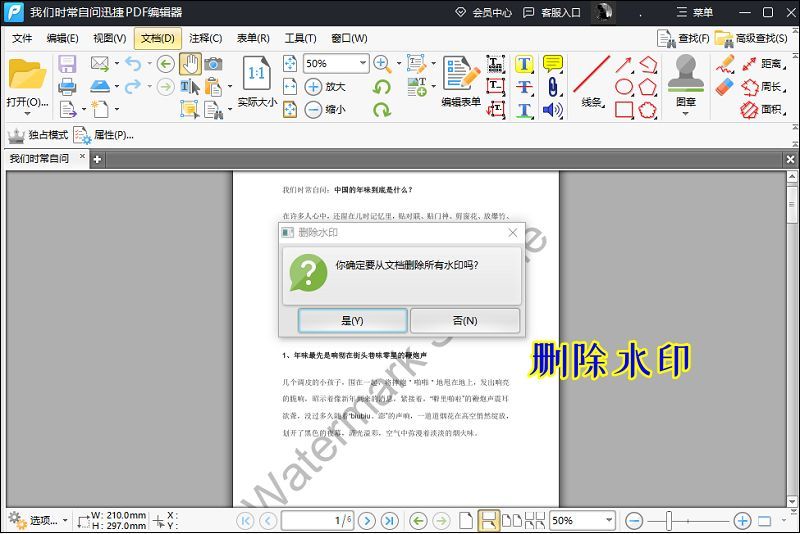This screenshot has height=534, width=800.
Task: Select the highlight text T tool
Action: click(524, 64)
